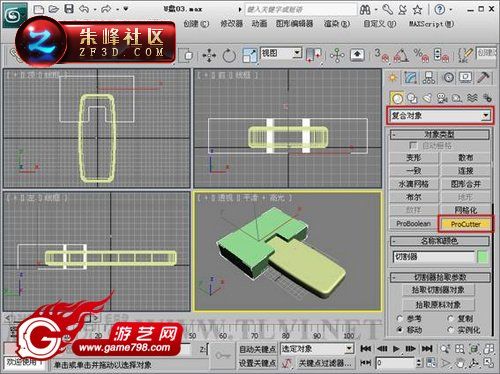Play the animation
500x374 pixels.
click(396, 349)
